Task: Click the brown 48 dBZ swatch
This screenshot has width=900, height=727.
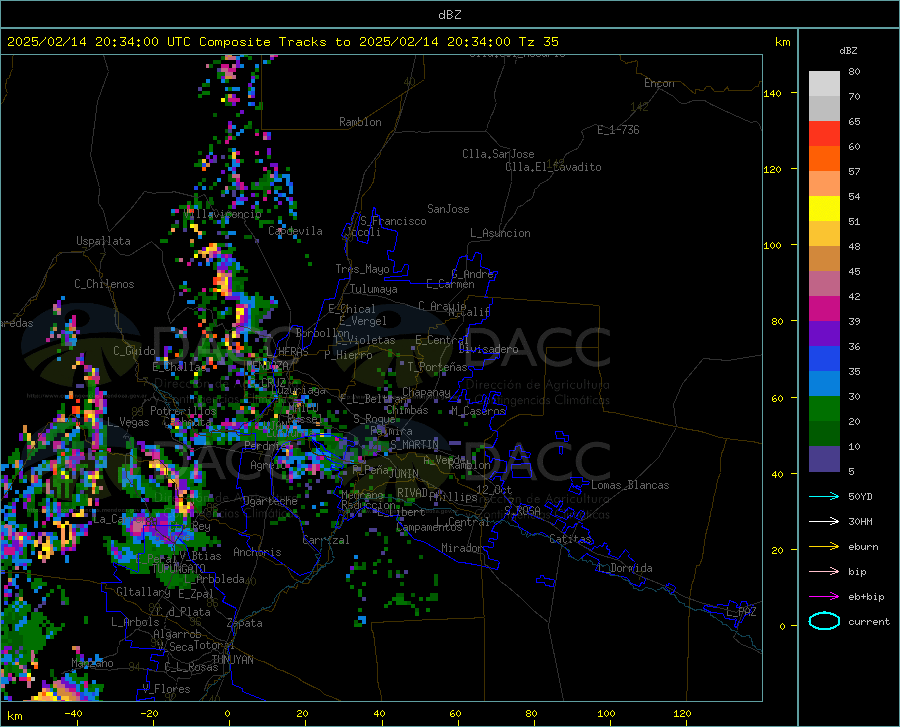Action: (x=824, y=258)
